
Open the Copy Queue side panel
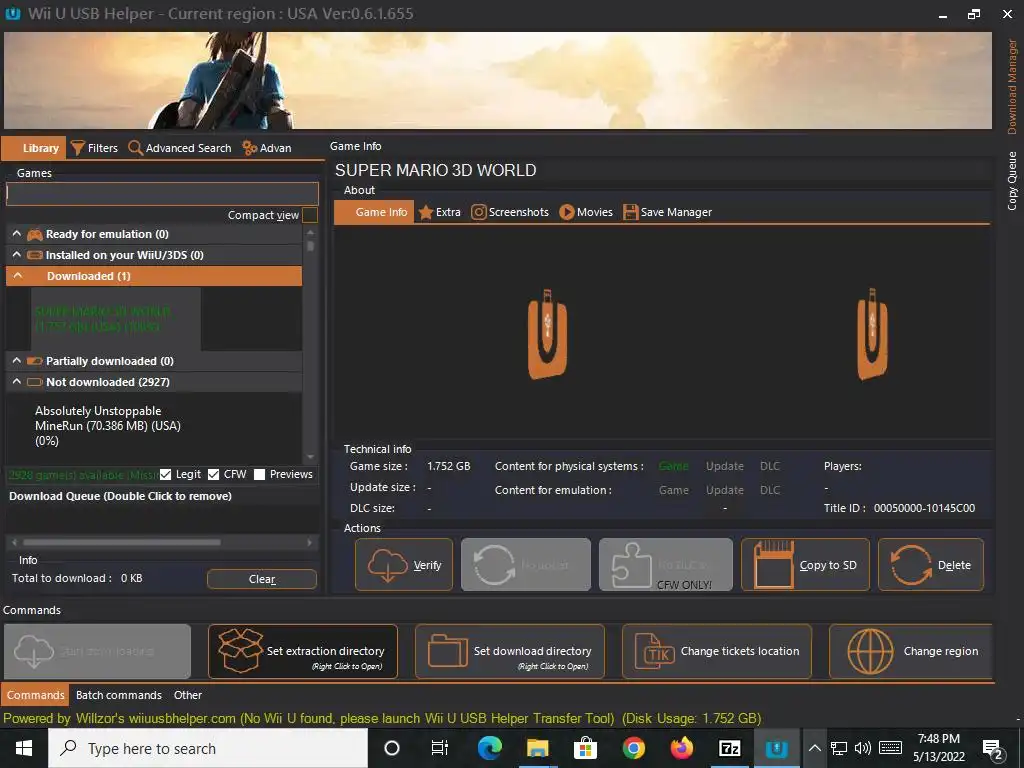[1012, 181]
